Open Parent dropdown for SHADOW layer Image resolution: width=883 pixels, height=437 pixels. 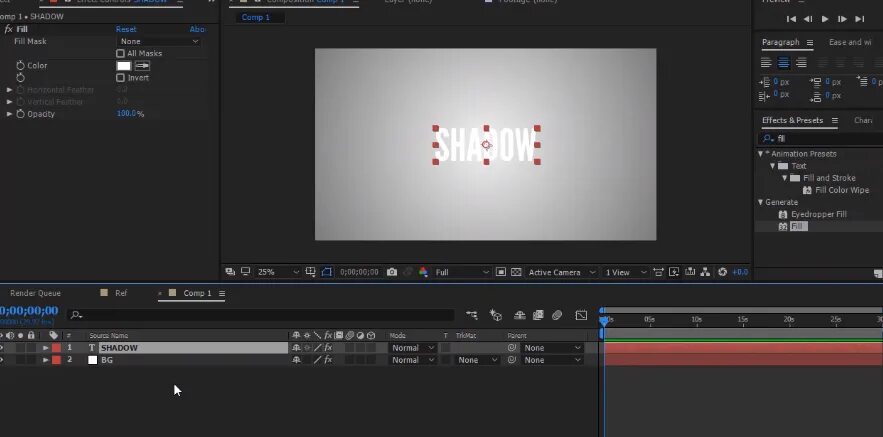point(551,348)
